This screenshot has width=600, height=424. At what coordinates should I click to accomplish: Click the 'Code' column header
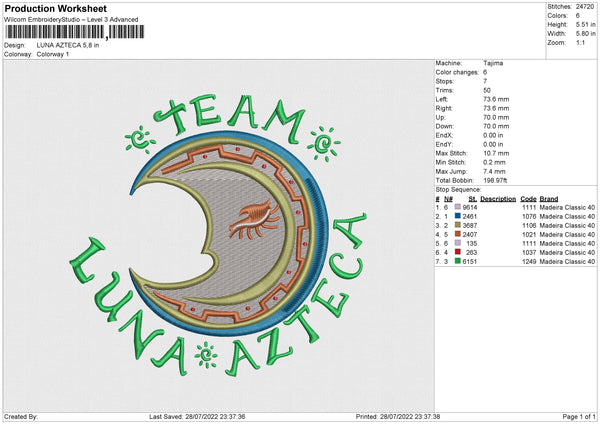(x=528, y=199)
